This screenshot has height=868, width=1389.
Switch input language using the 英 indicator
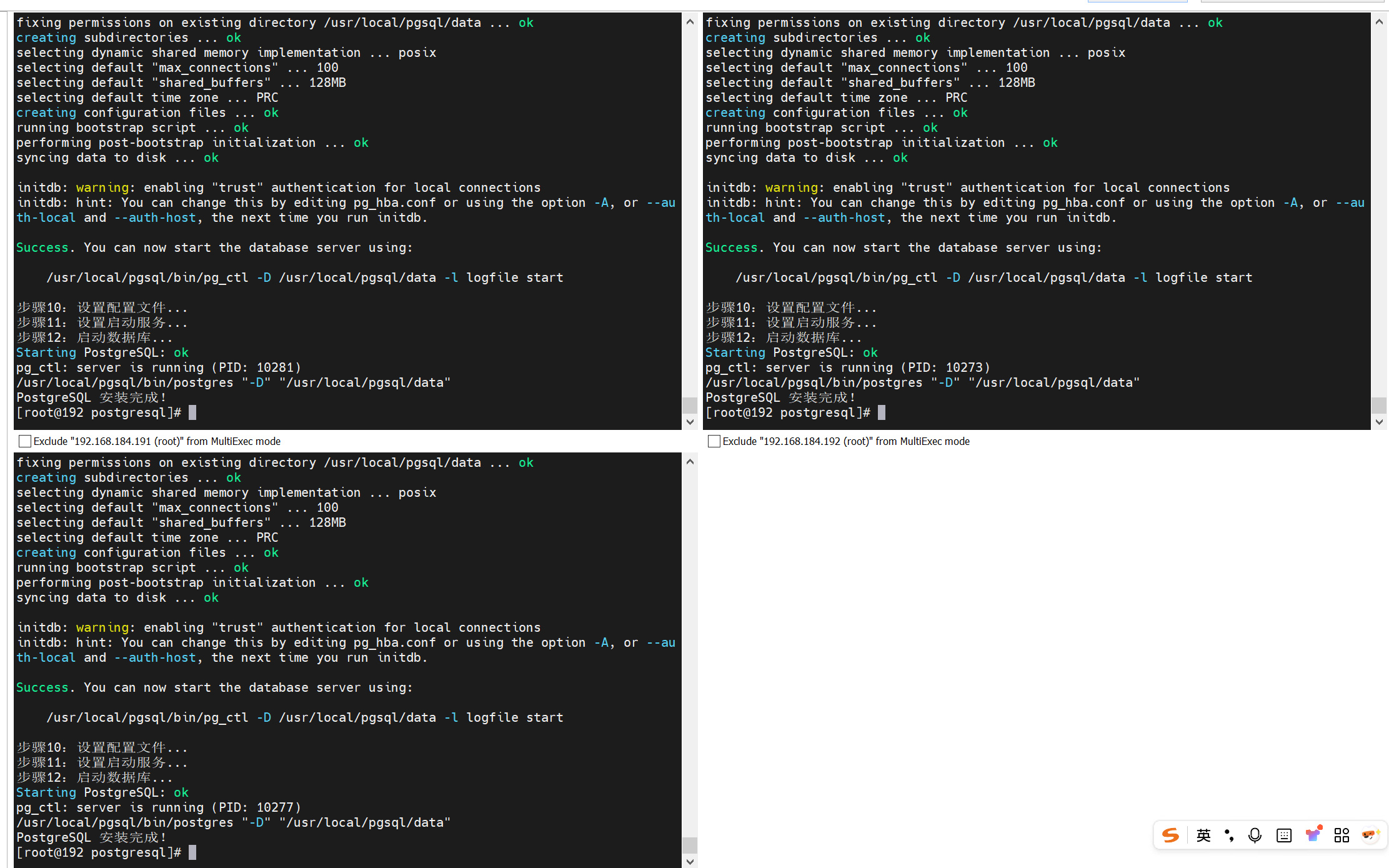[1203, 835]
